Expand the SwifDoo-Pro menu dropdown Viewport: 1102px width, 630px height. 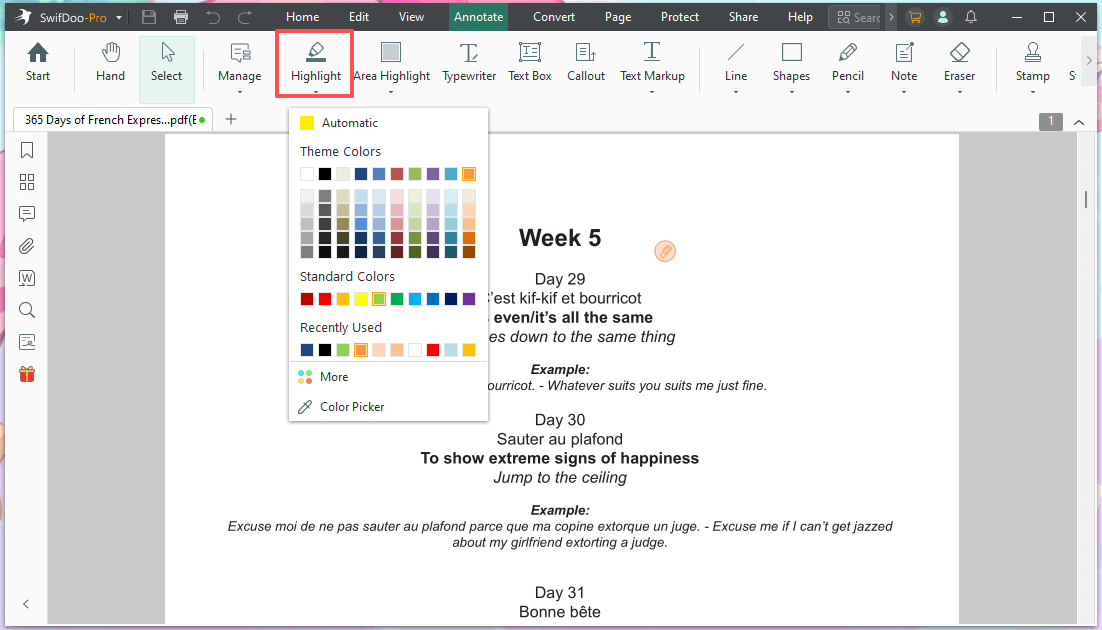117,16
